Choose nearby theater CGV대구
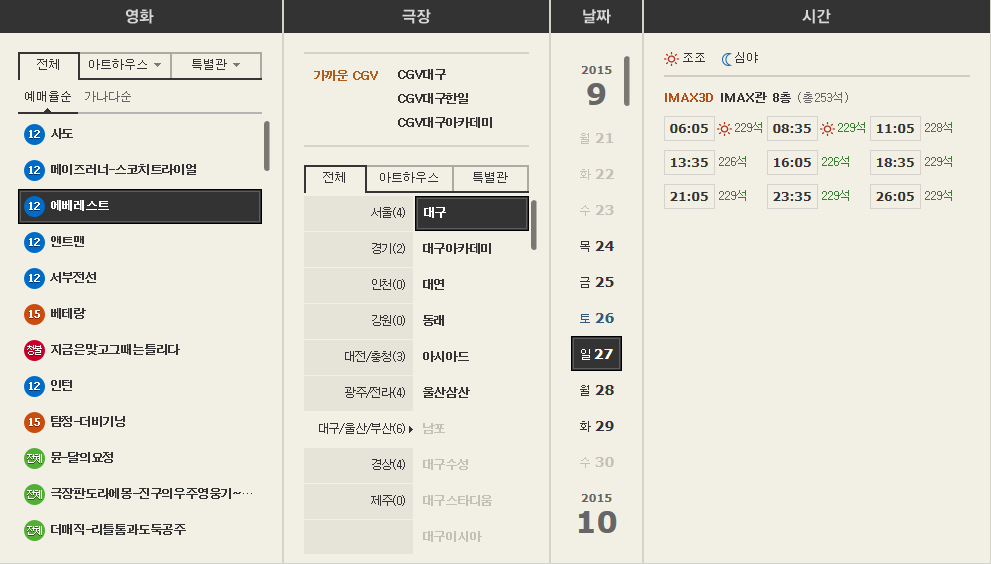 click(x=422, y=75)
